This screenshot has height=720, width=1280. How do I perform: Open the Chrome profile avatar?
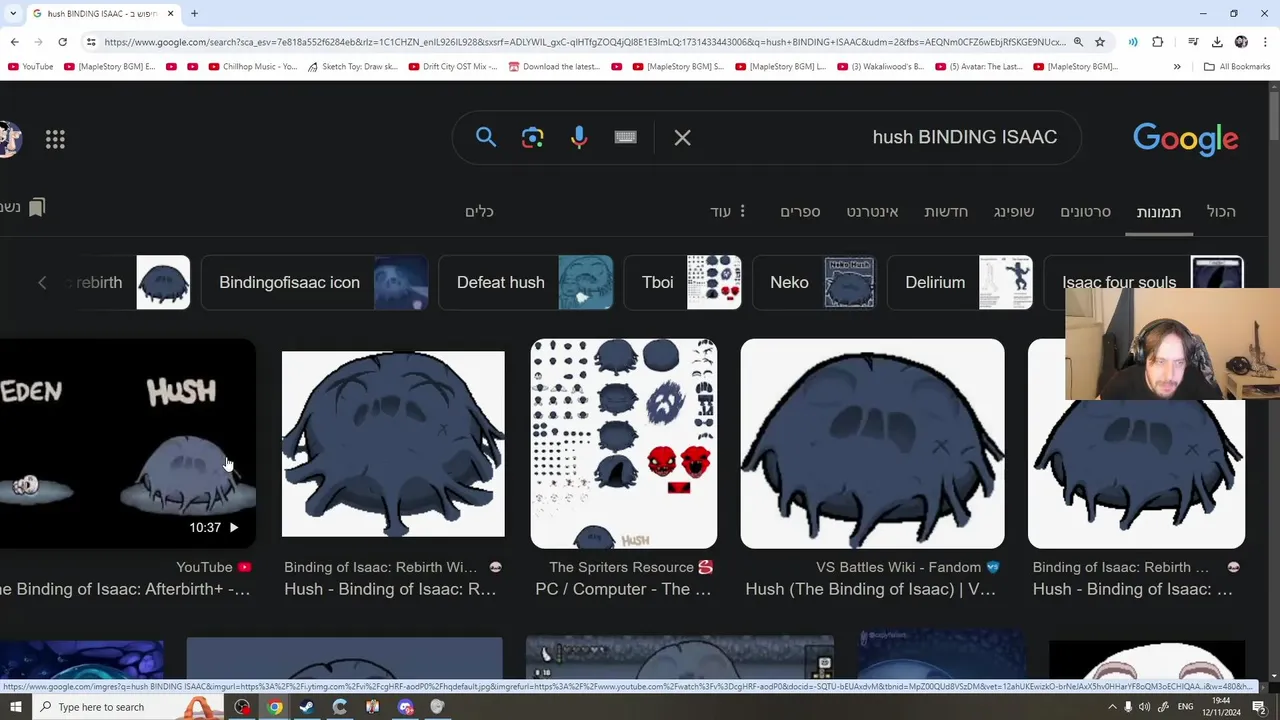click(x=1241, y=42)
